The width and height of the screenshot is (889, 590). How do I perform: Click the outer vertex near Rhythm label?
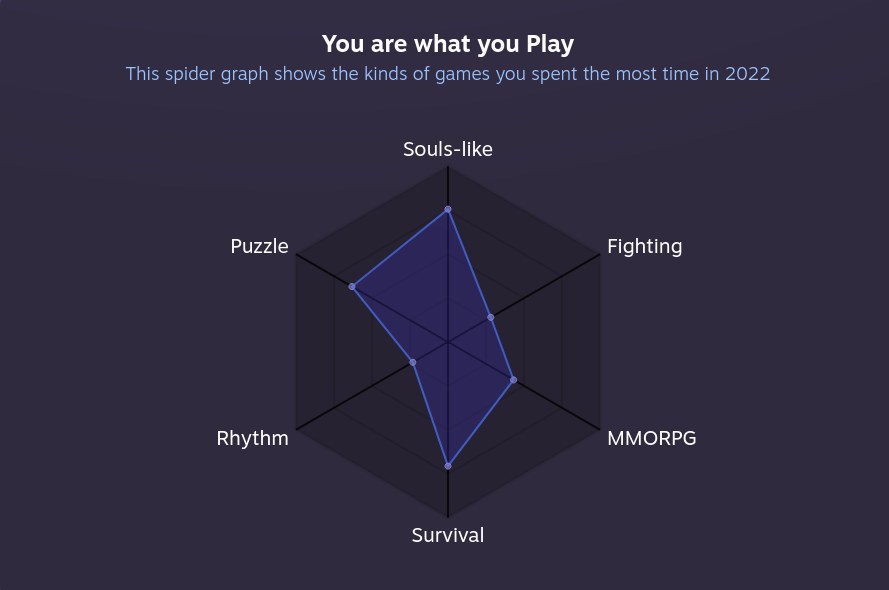point(297,429)
